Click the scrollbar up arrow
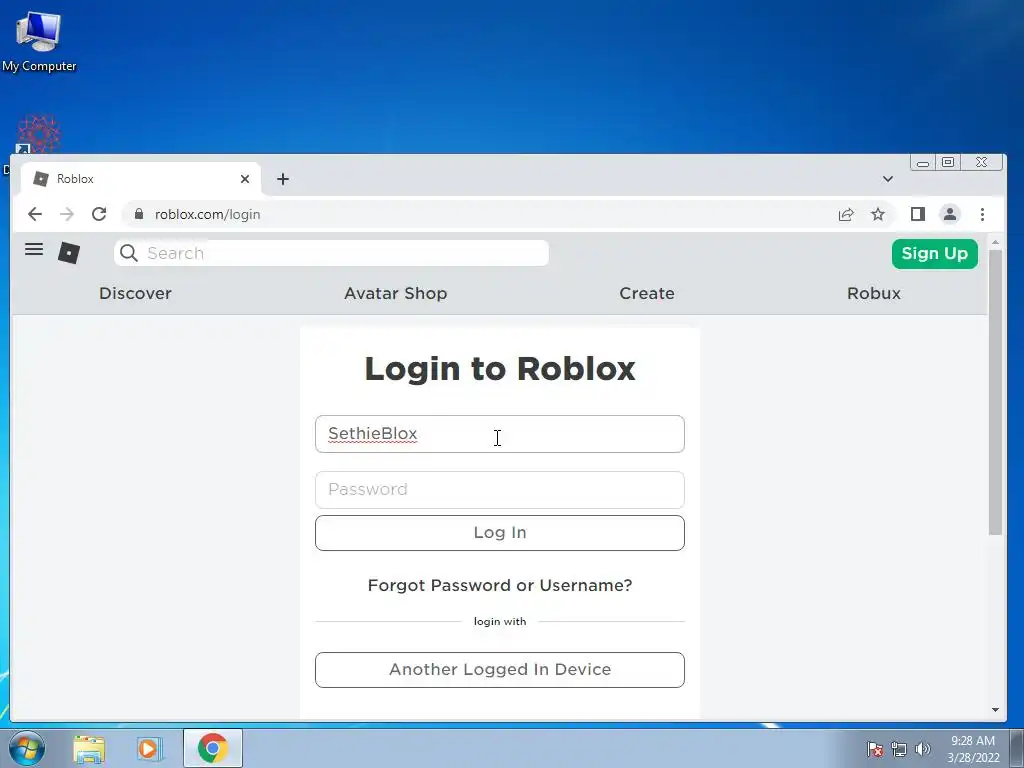This screenshot has height=768, width=1024. [995, 243]
